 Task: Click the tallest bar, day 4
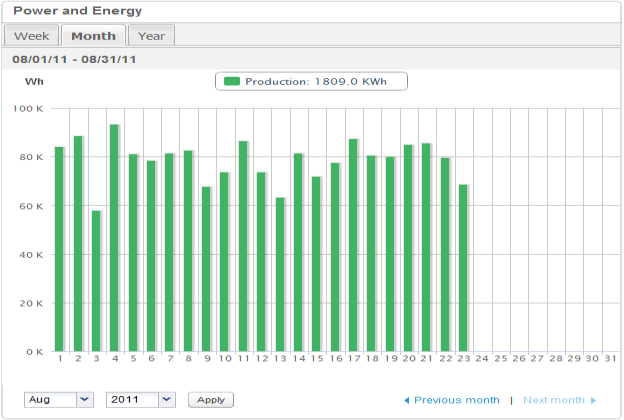(x=114, y=238)
